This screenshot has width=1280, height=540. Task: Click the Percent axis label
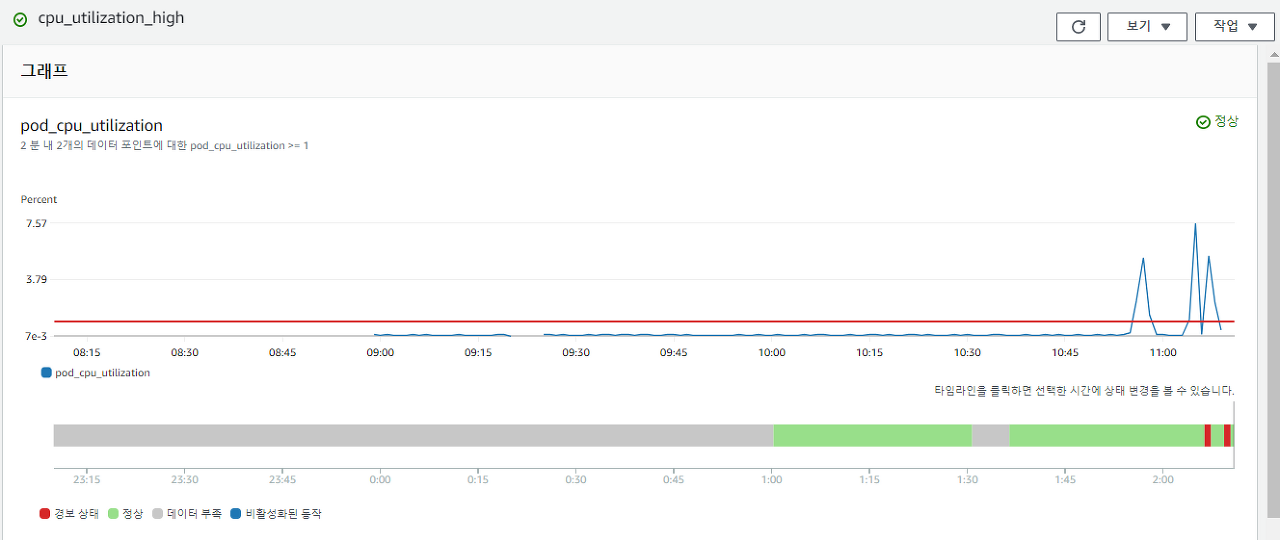point(39,199)
